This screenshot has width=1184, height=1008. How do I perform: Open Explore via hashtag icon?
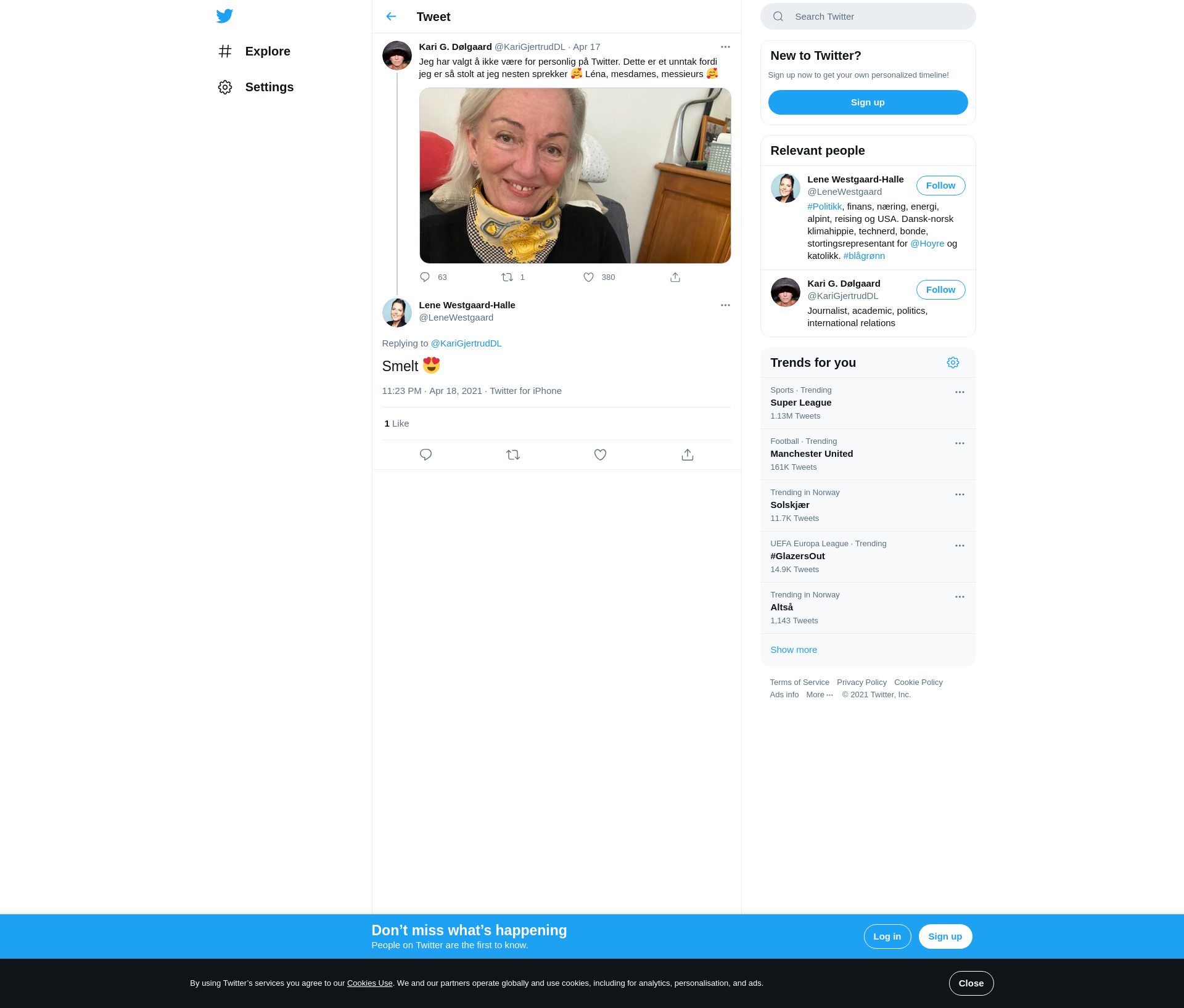(225, 51)
